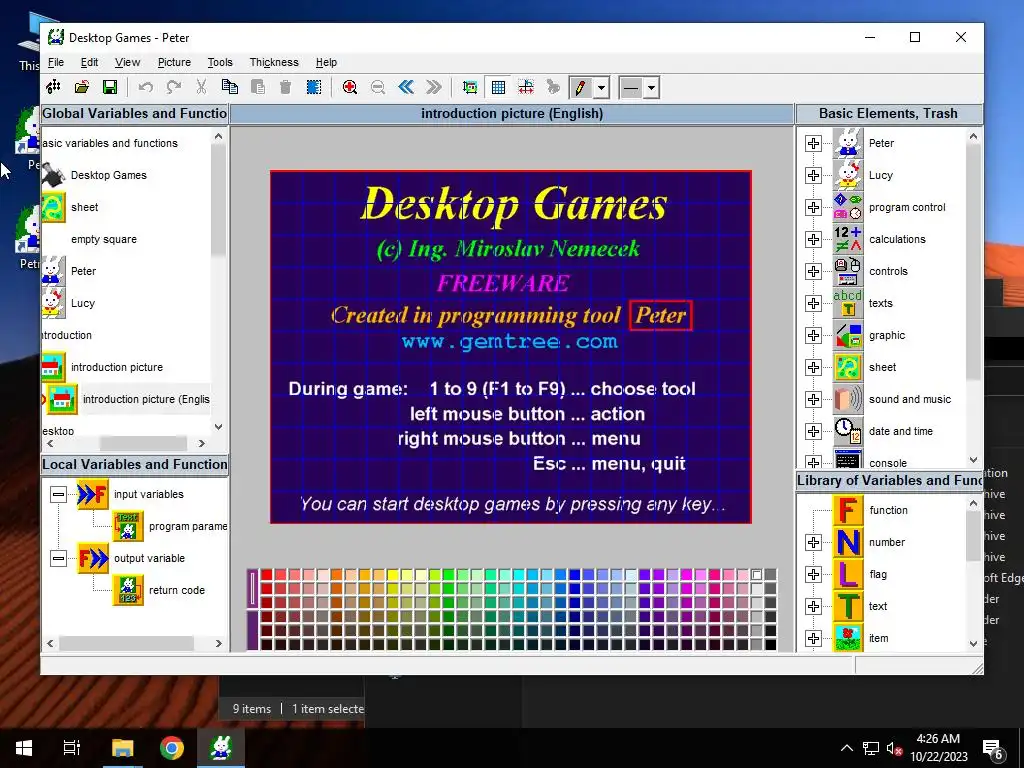Select 'introduction picture' in the Global panel
Image resolution: width=1024 pixels, height=768 pixels.
click(117, 367)
